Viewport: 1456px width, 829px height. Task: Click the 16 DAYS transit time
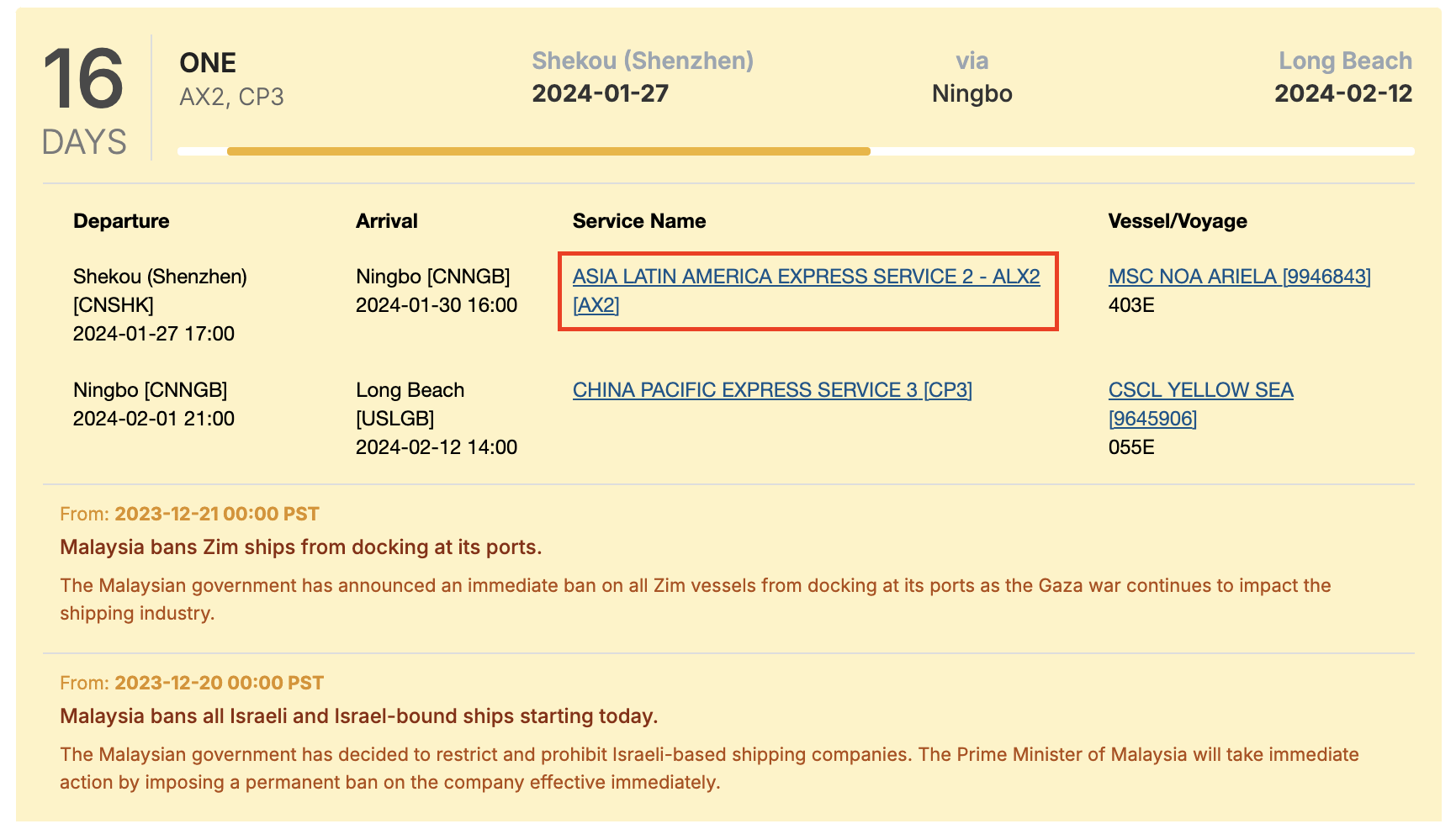[x=84, y=101]
